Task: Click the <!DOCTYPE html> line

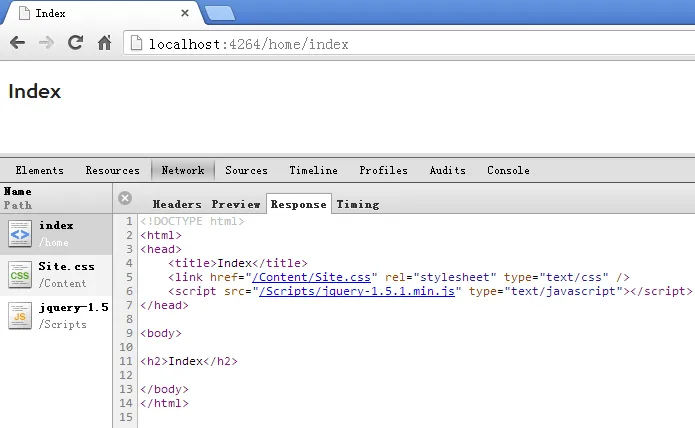Action: point(192,221)
